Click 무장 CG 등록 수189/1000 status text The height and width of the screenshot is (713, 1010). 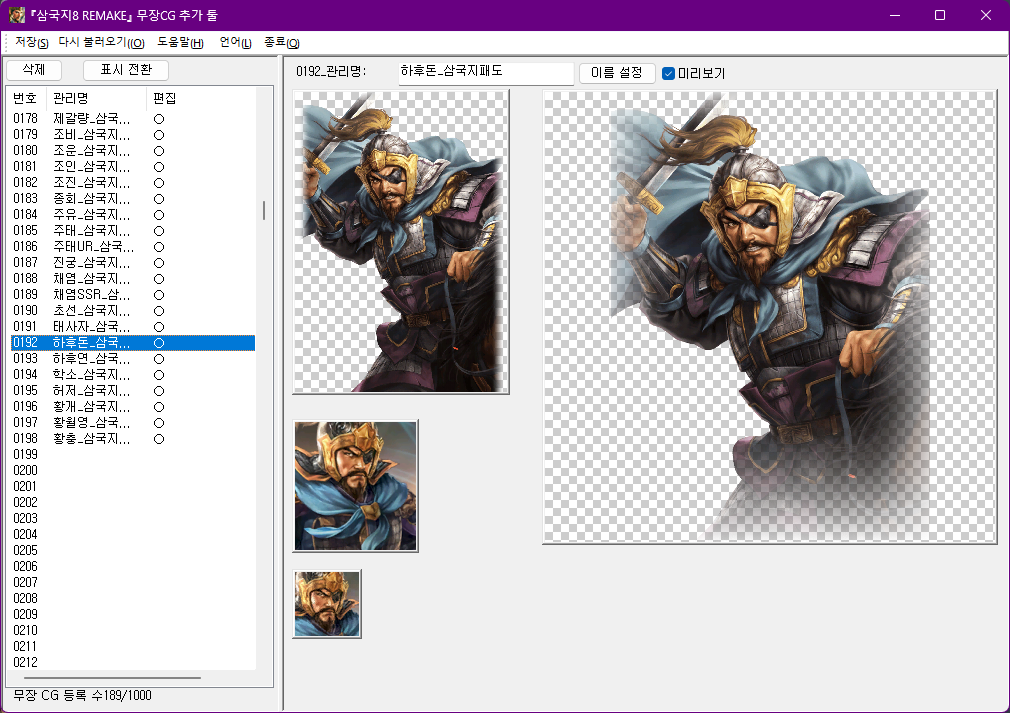tap(82, 696)
